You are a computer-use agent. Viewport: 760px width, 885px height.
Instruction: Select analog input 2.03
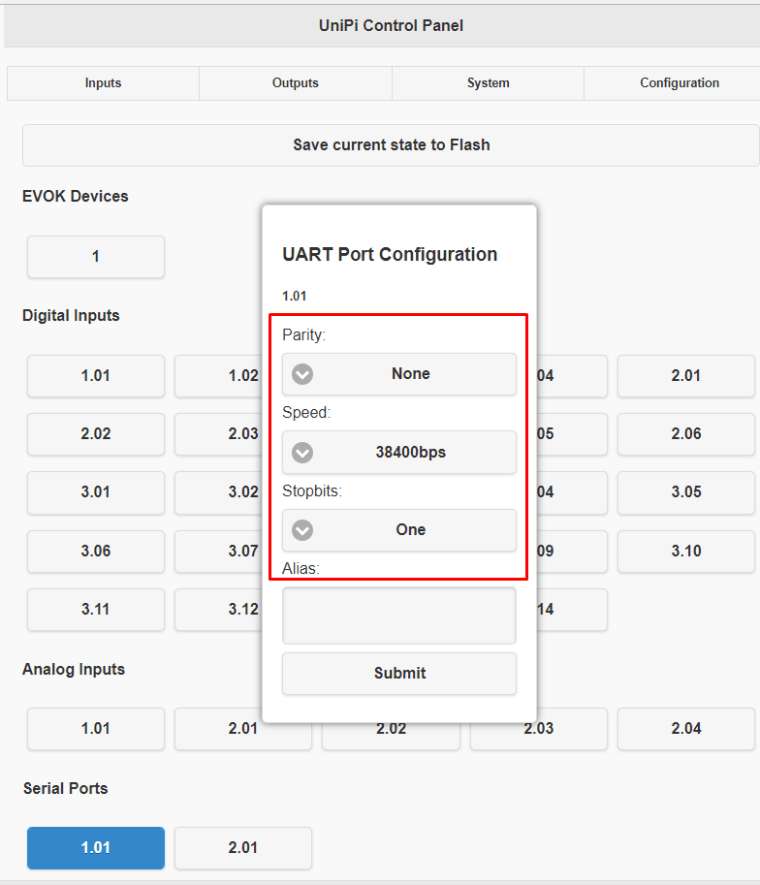(x=539, y=729)
